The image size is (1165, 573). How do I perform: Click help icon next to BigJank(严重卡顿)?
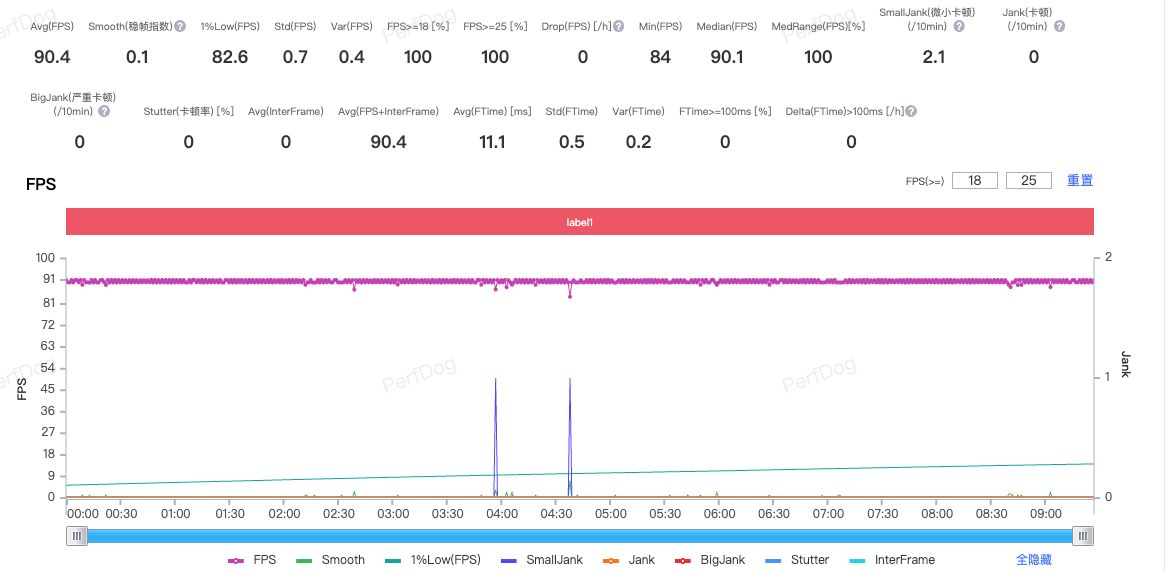104,111
